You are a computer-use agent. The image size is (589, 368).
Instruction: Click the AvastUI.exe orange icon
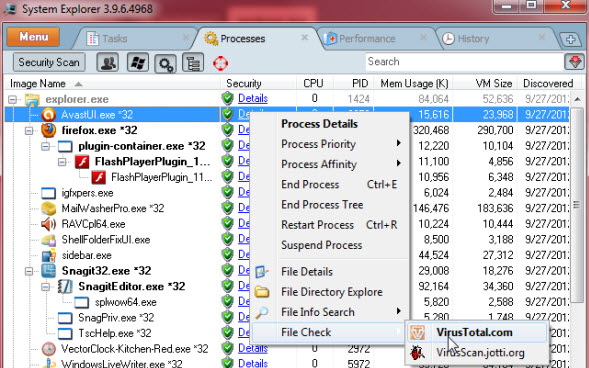(48, 115)
